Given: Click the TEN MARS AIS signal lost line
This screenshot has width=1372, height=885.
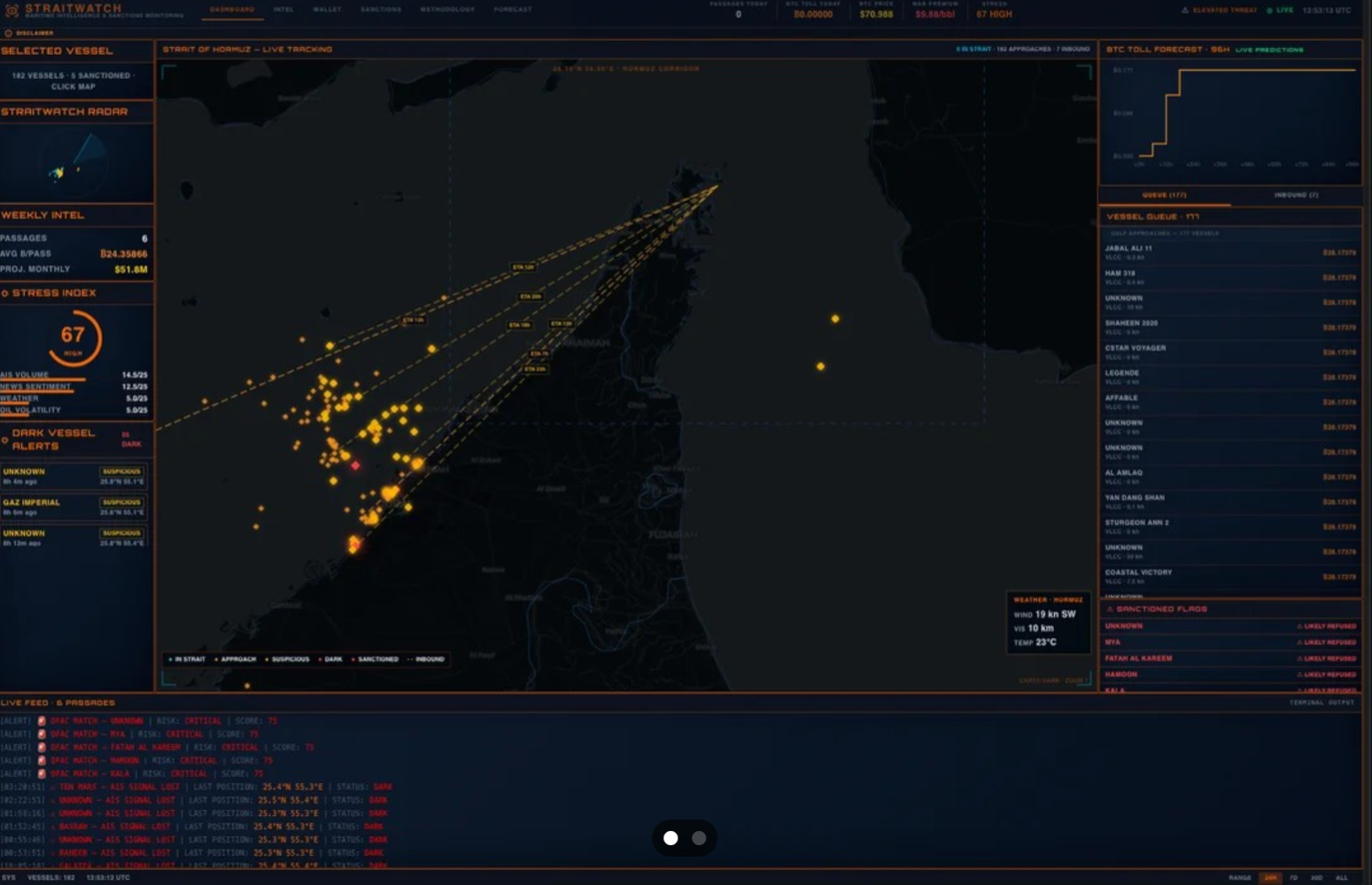Looking at the screenshot, I should [196, 787].
